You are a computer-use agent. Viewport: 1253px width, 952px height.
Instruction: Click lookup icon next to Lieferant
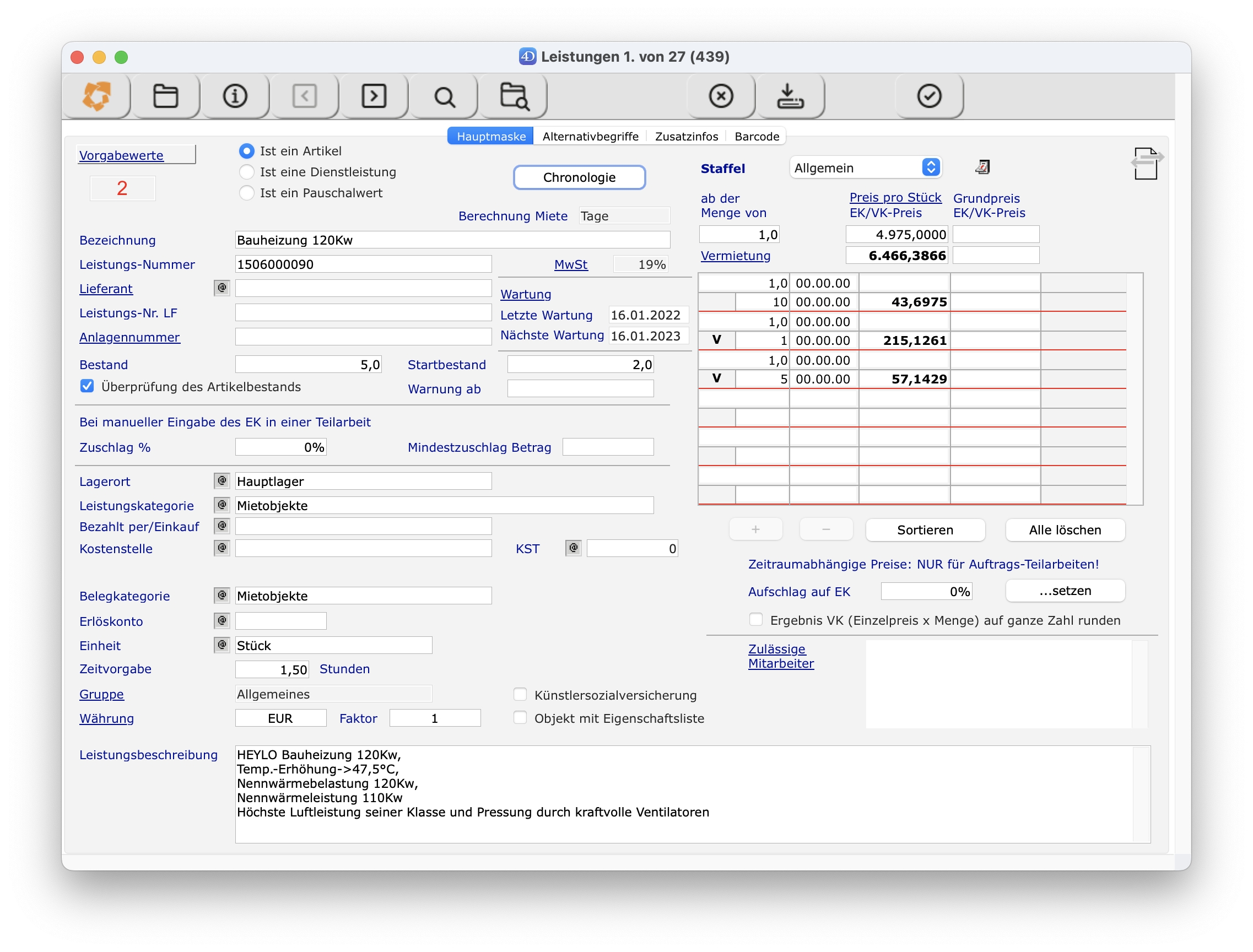point(222,288)
